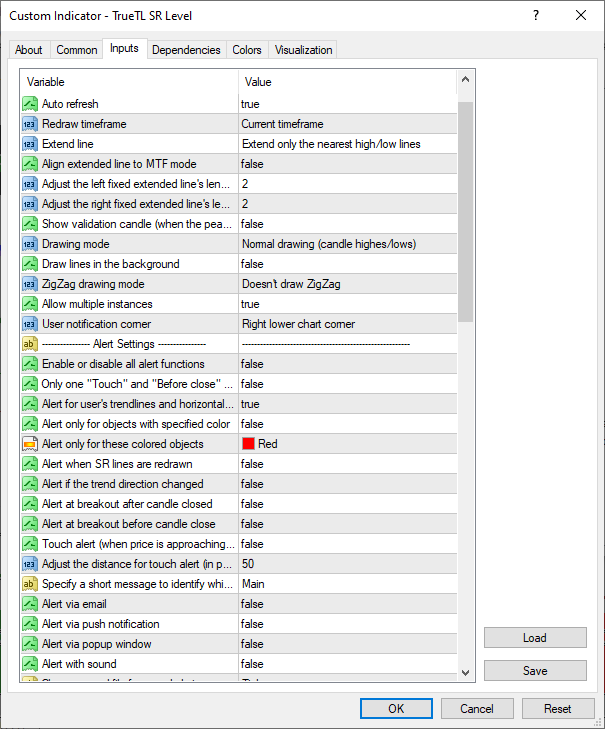605x729 pixels.
Task: Open the Redraw timeframe value dropdown
Action: pyautogui.click(x=347, y=124)
